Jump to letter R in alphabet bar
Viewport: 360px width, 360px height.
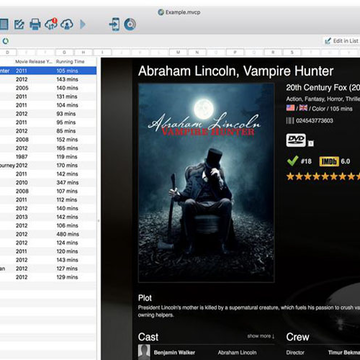273,52
